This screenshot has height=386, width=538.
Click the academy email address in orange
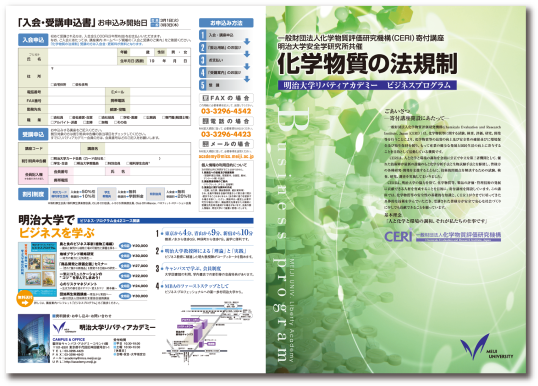click(x=226, y=156)
